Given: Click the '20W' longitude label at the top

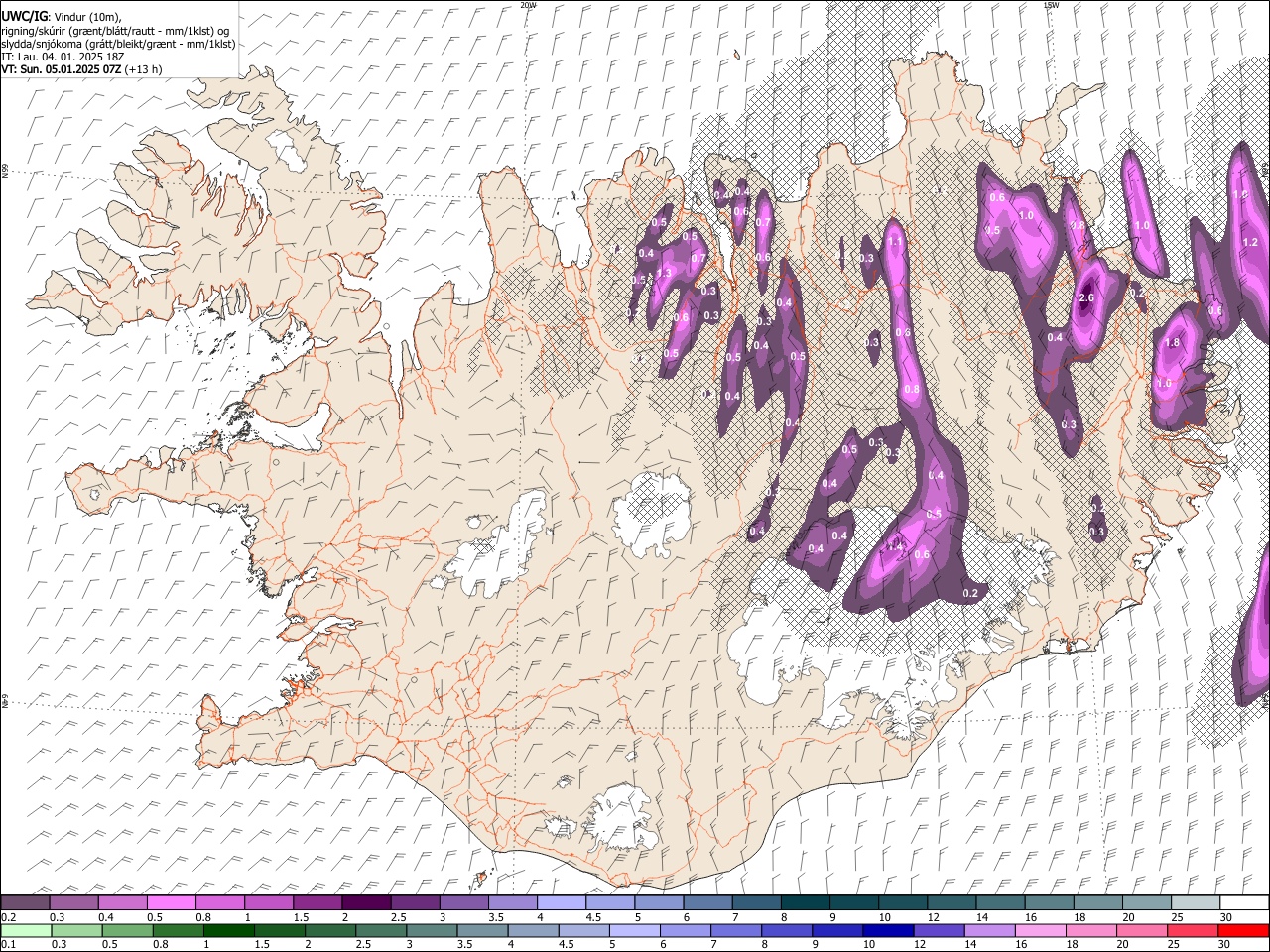Looking at the screenshot, I should coord(528,5).
